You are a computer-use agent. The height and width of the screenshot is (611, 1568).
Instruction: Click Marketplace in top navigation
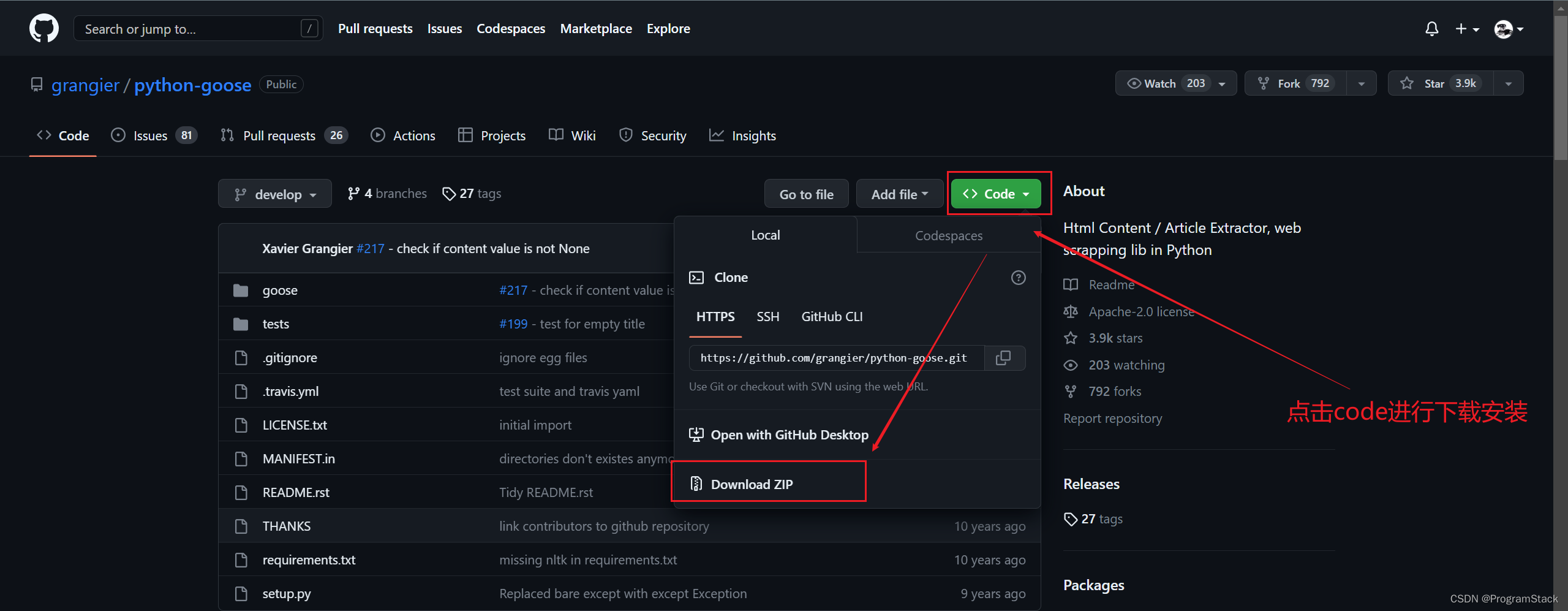pos(596,29)
